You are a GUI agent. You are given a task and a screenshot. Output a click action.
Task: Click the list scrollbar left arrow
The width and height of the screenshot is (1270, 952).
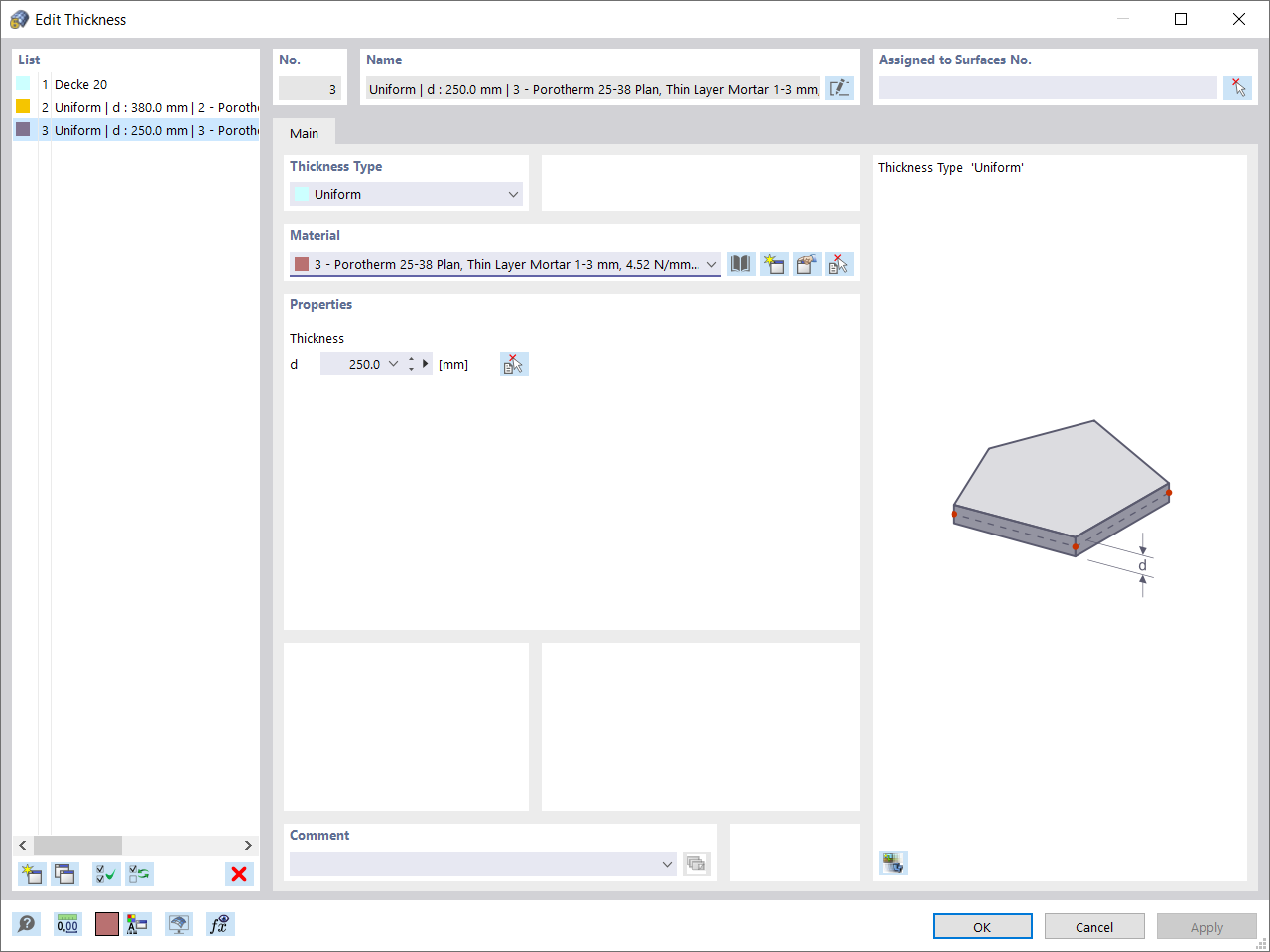23,845
